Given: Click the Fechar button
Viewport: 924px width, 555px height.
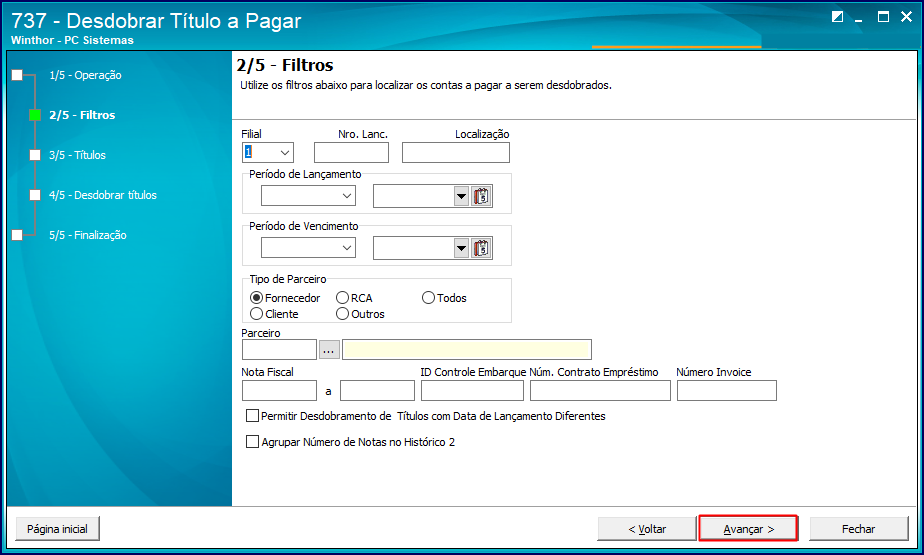Looking at the screenshot, I should [x=859, y=529].
